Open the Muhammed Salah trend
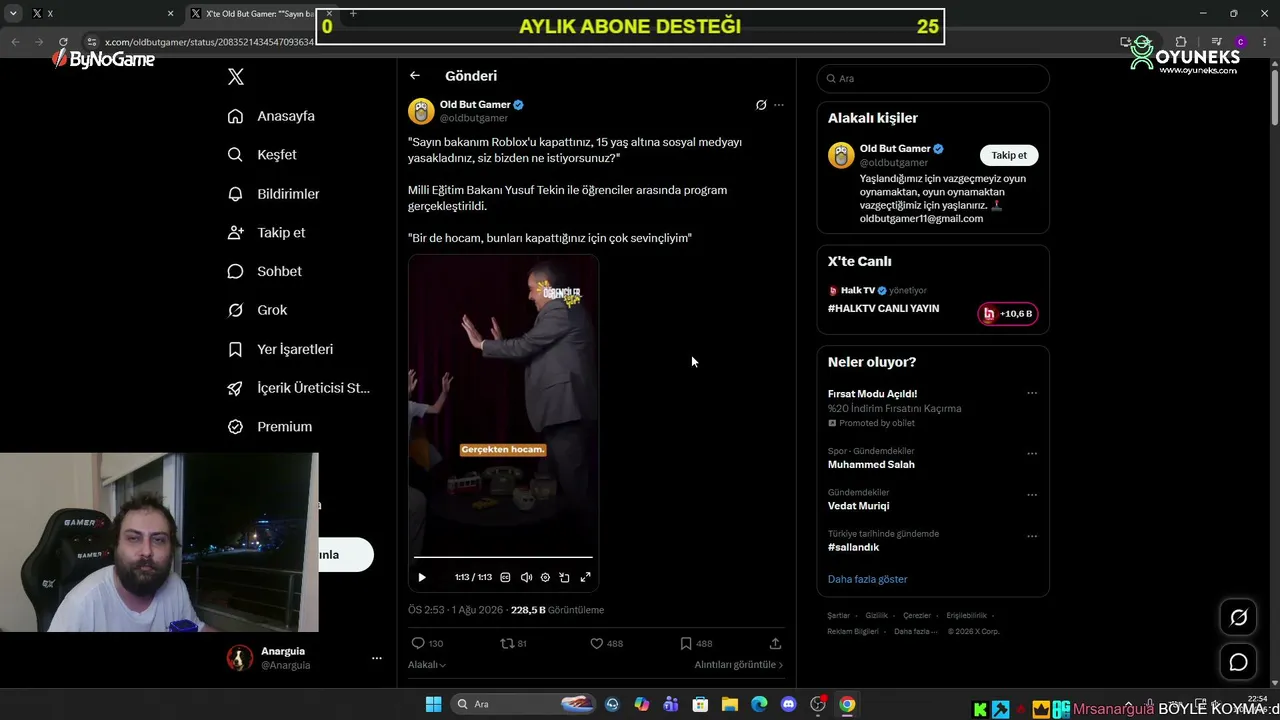1280x720 pixels. pyautogui.click(x=871, y=465)
